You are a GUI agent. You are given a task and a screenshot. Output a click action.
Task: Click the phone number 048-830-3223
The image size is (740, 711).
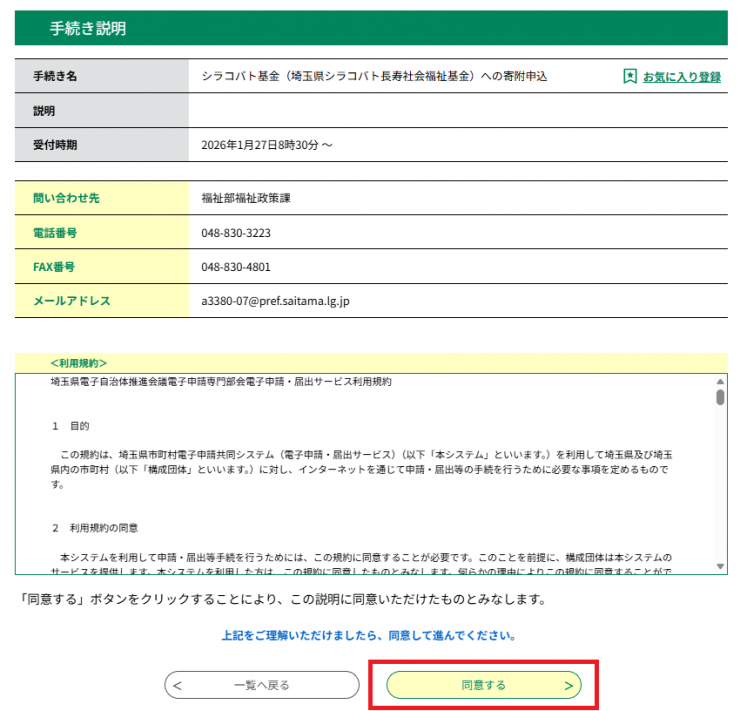[x=236, y=233]
